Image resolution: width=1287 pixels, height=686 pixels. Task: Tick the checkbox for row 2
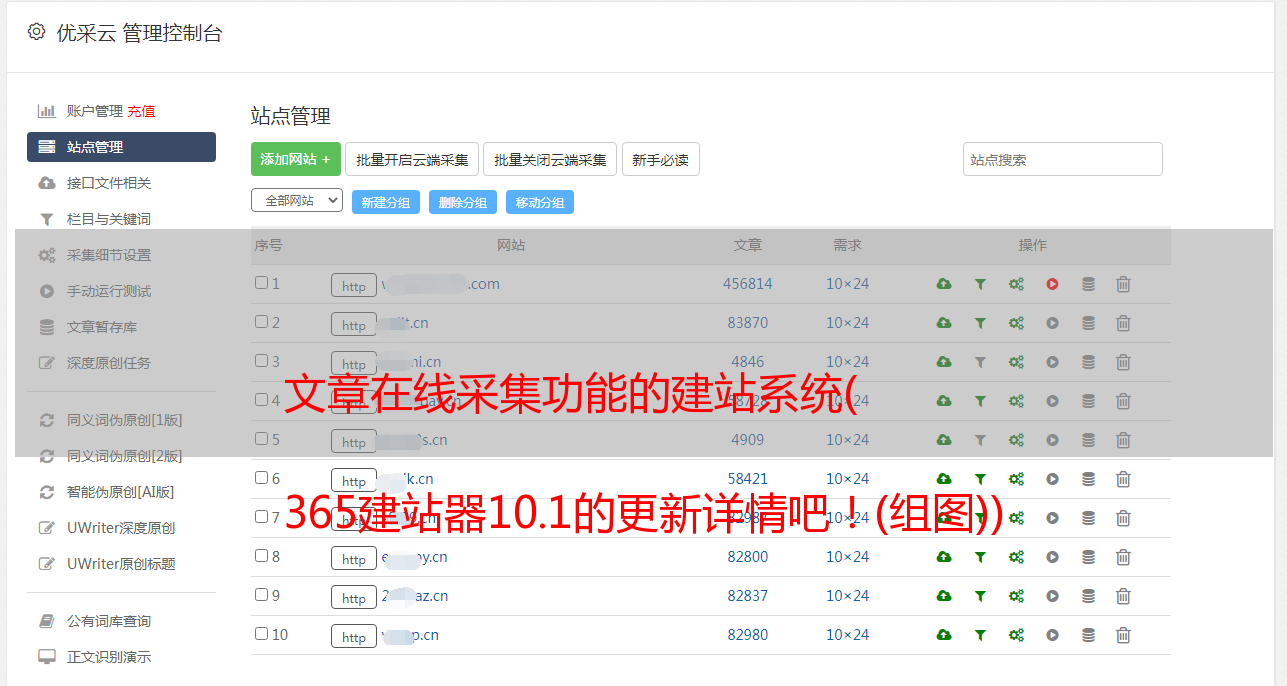tap(261, 322)
